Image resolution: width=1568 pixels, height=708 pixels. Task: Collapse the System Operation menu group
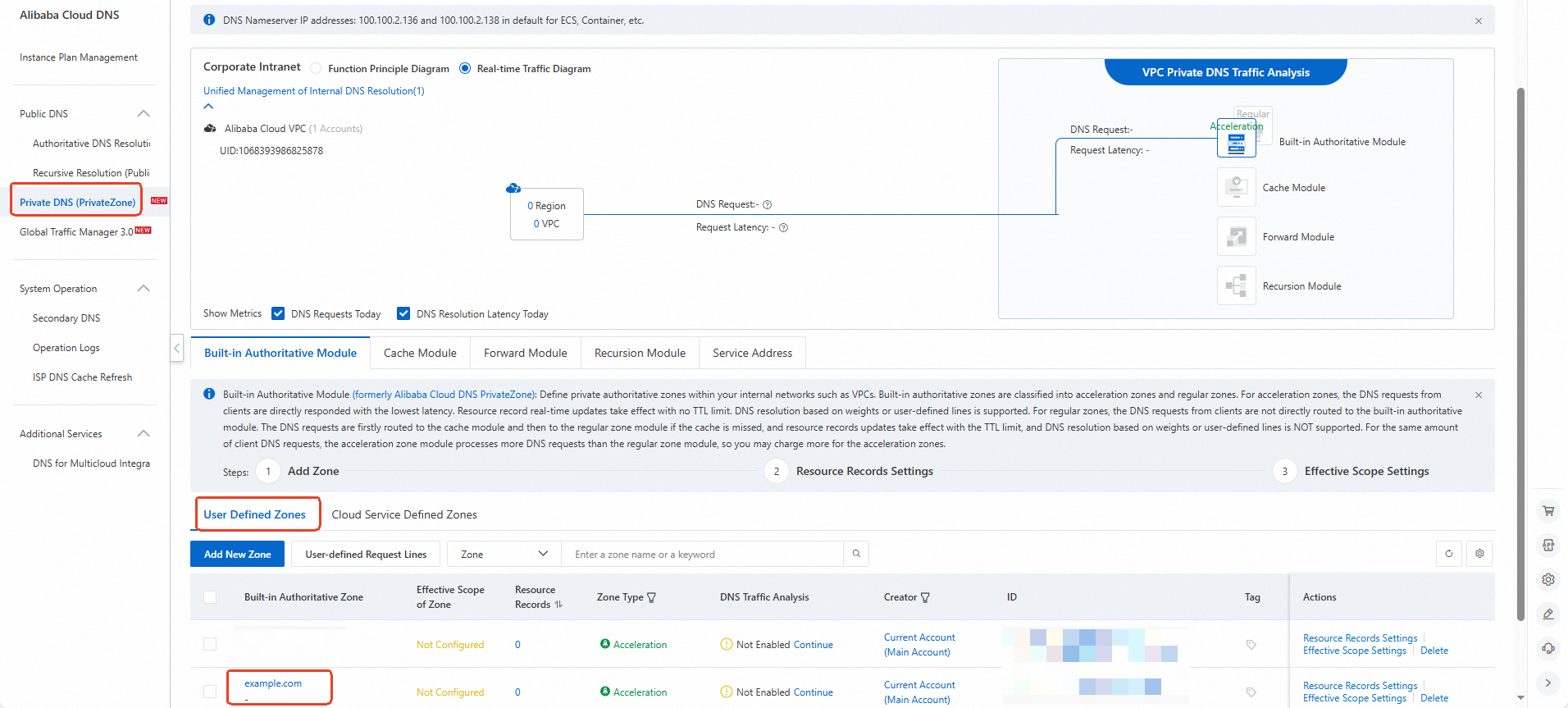click(144, 288)
